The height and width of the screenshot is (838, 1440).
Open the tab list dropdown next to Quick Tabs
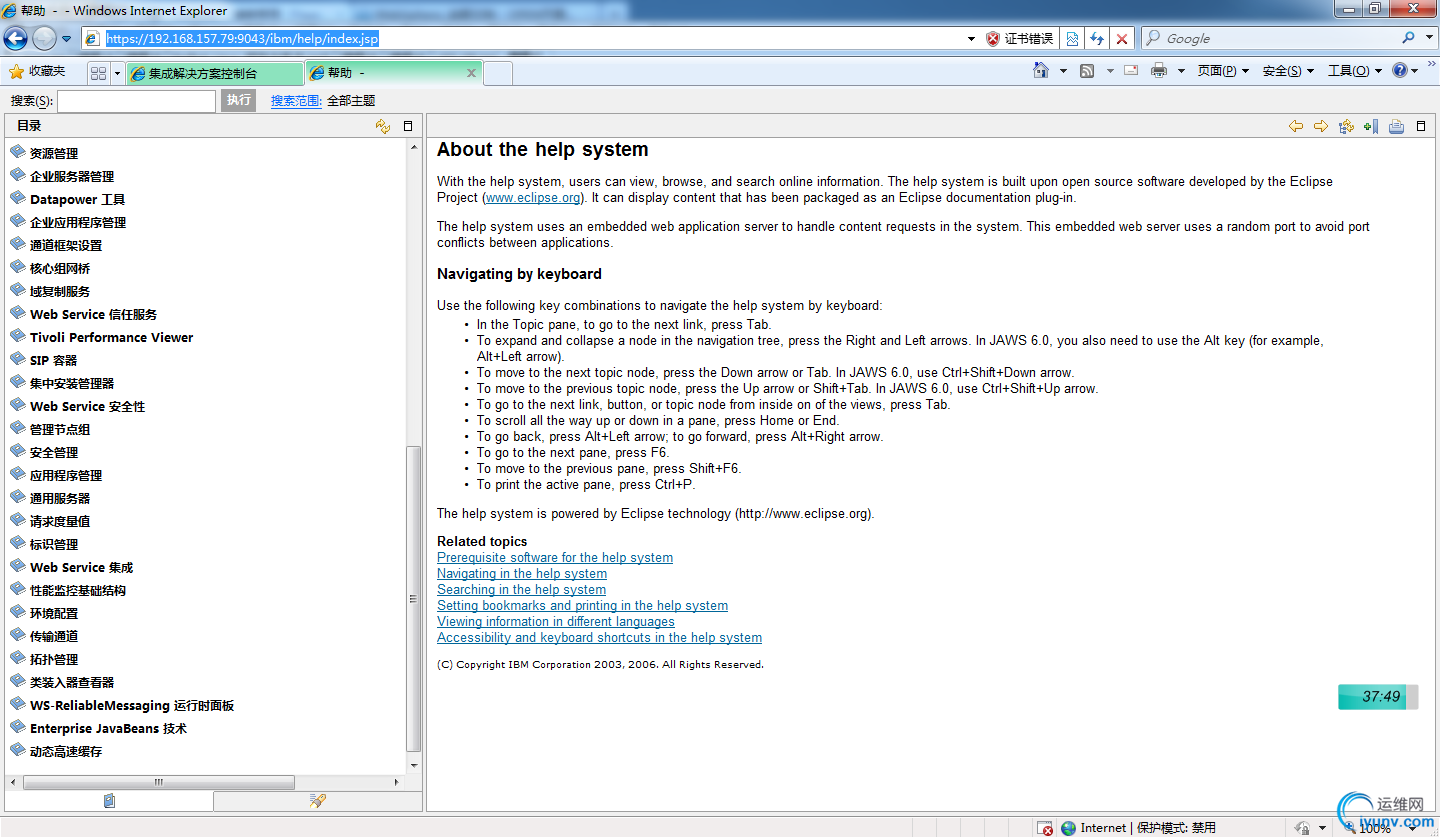click(x=117, y=73)
